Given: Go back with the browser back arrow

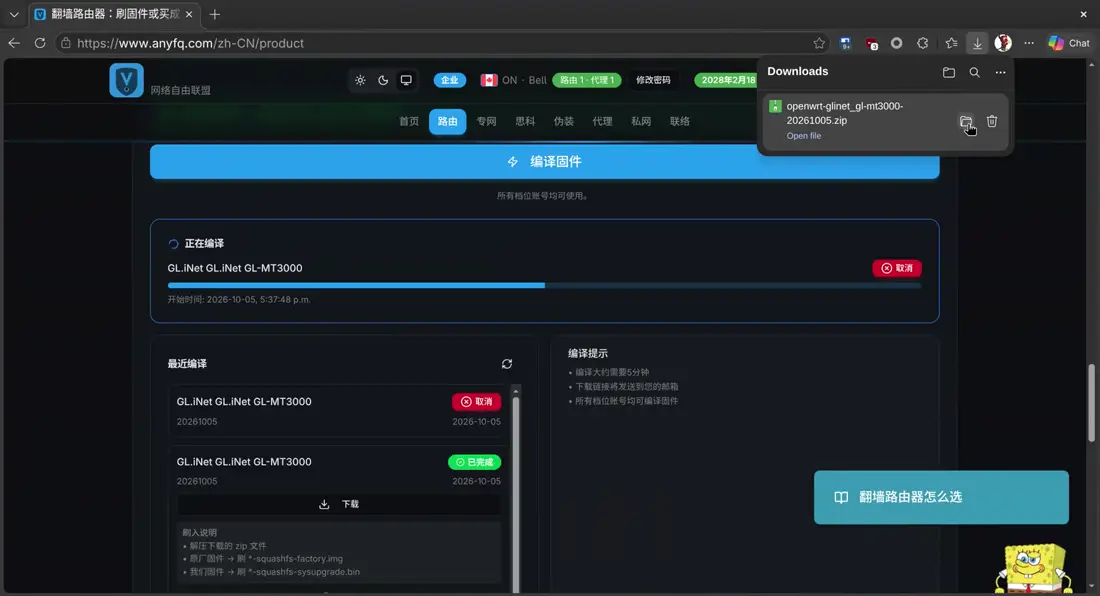Looking at the screenshot, I should (14, 43).
